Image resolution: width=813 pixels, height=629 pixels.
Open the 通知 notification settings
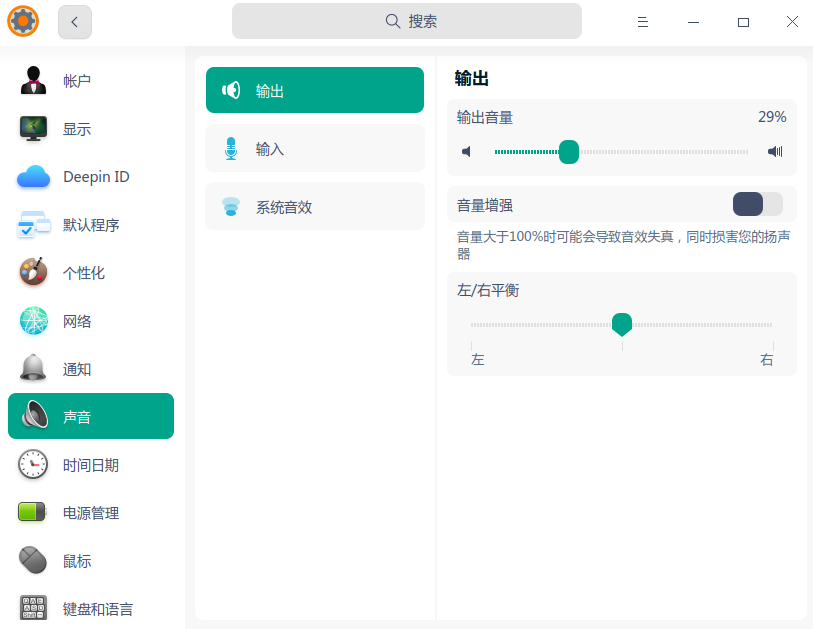click(91, 369)
